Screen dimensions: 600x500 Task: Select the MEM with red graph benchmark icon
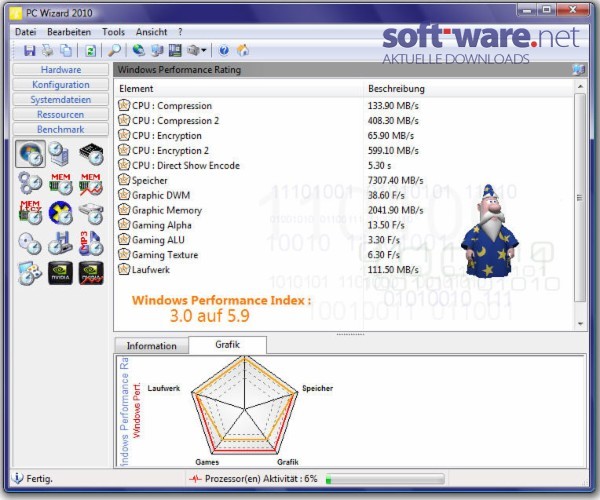coord(91,184)
